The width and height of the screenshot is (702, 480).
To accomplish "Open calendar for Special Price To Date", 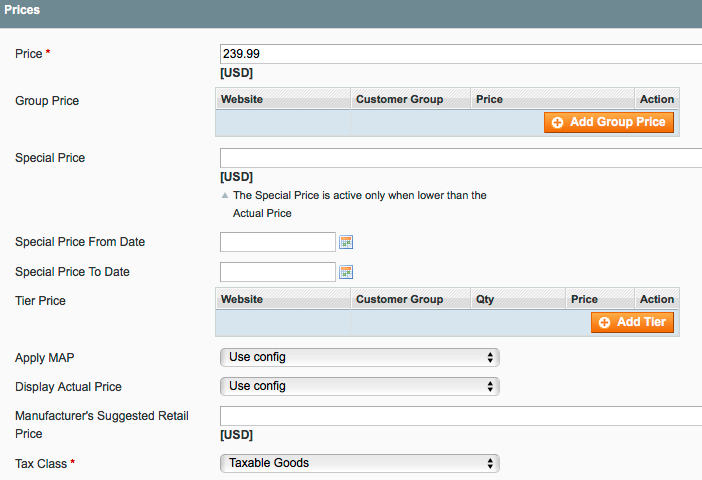I will [x=346, y=272].
